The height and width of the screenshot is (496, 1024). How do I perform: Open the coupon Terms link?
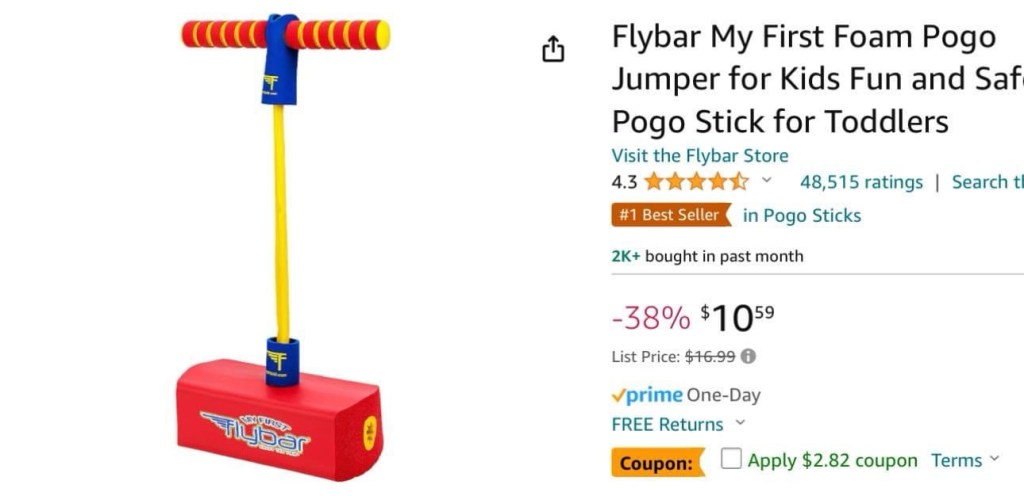(x=956, y=460)
